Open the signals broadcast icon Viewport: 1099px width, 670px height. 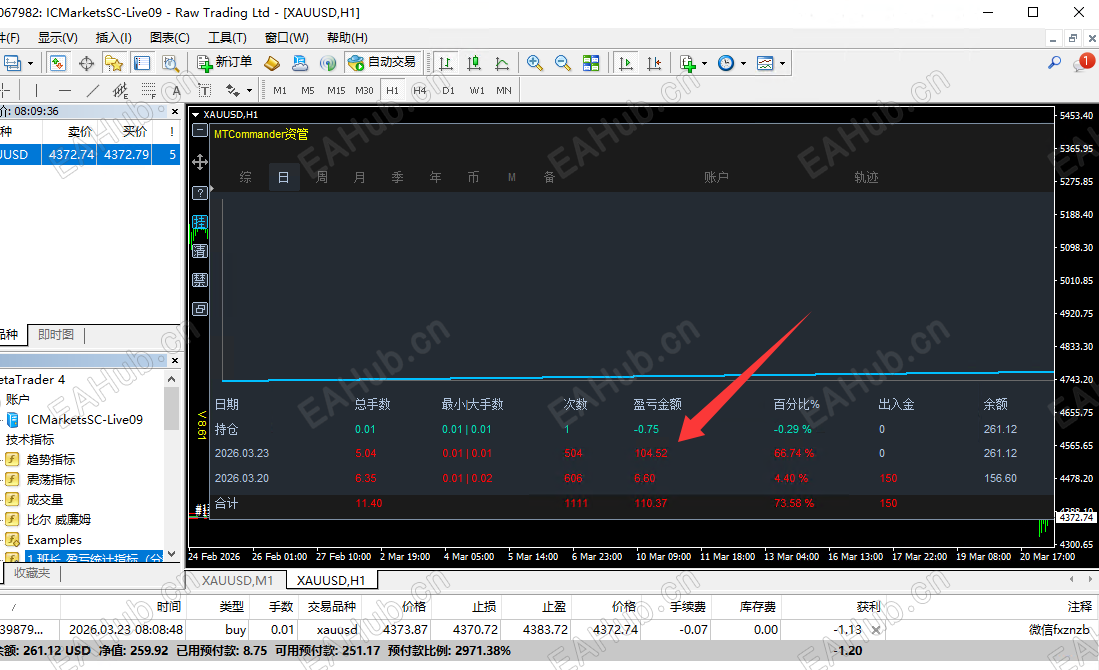[328, 63]
